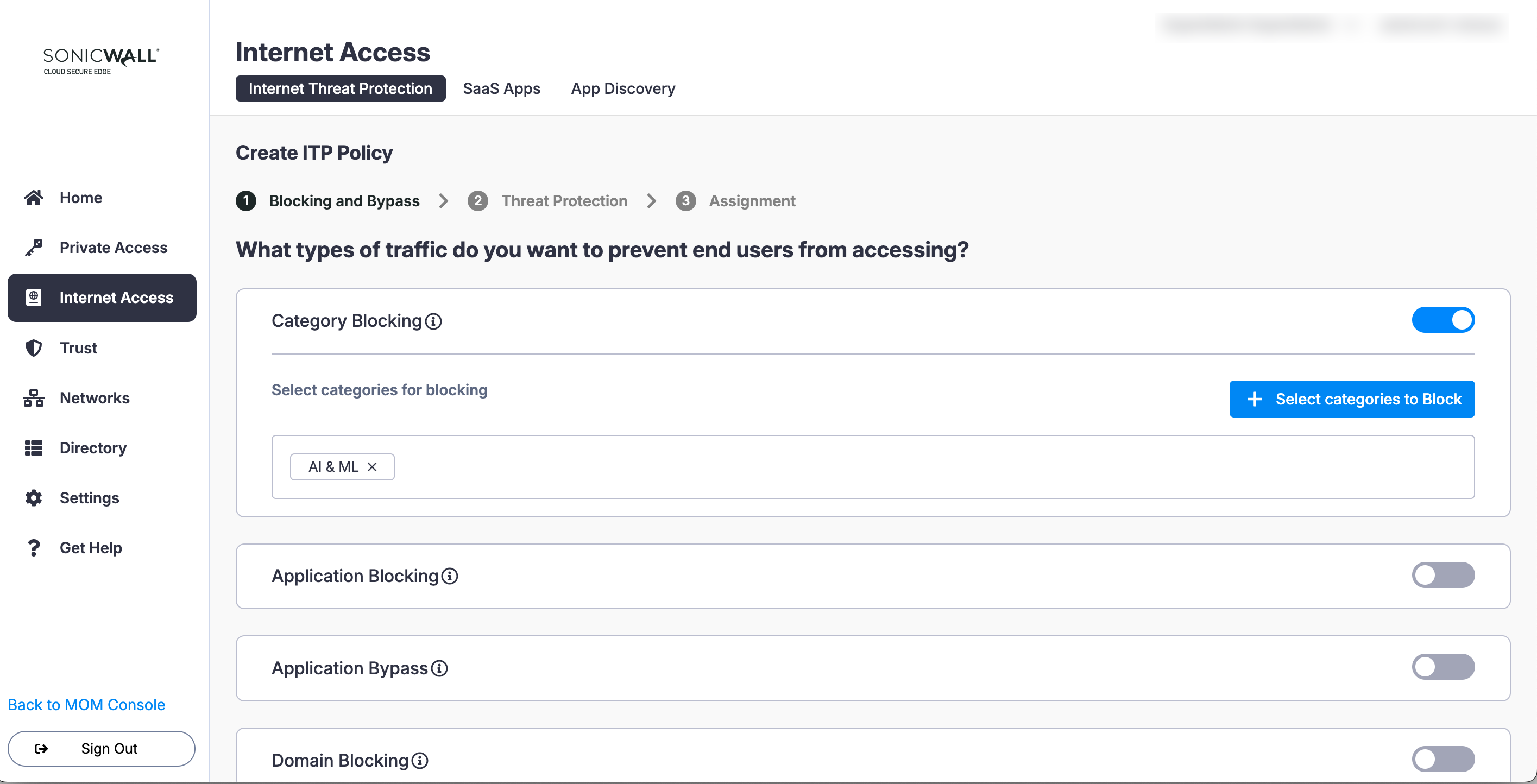Click the Directory list icon
This screenshot has width=1537, height=784.
pos(34,447)
